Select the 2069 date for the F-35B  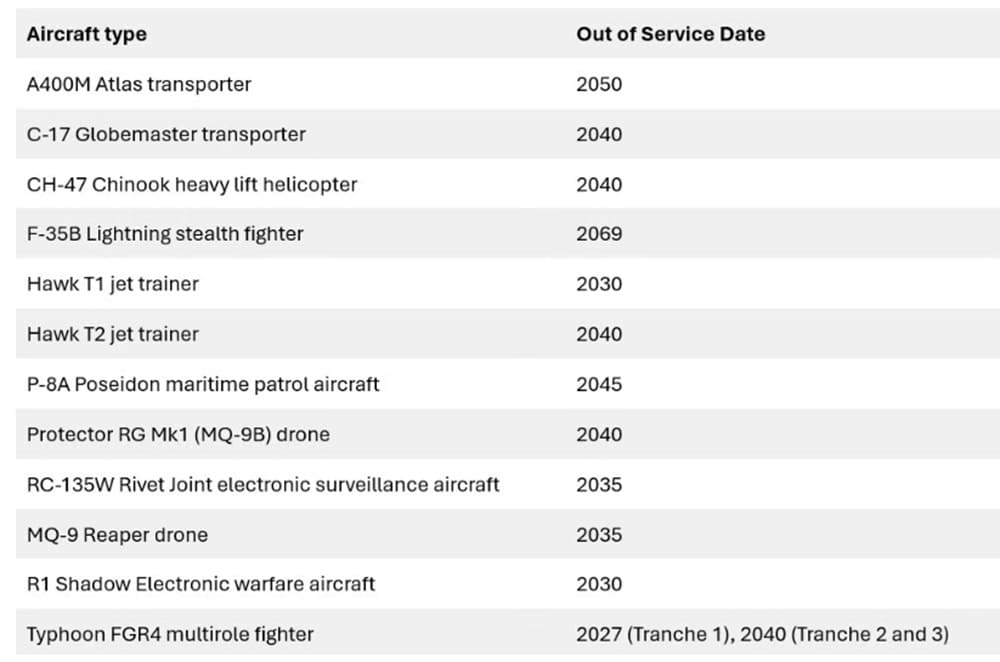tap(599, 234)
